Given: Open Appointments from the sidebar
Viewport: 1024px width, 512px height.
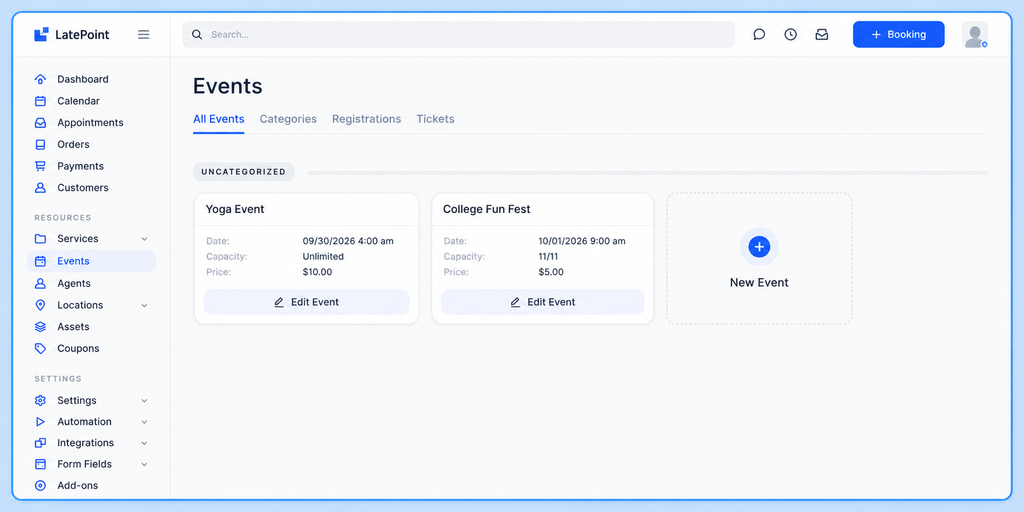Looking at the screenshot, I should point(91,123).
